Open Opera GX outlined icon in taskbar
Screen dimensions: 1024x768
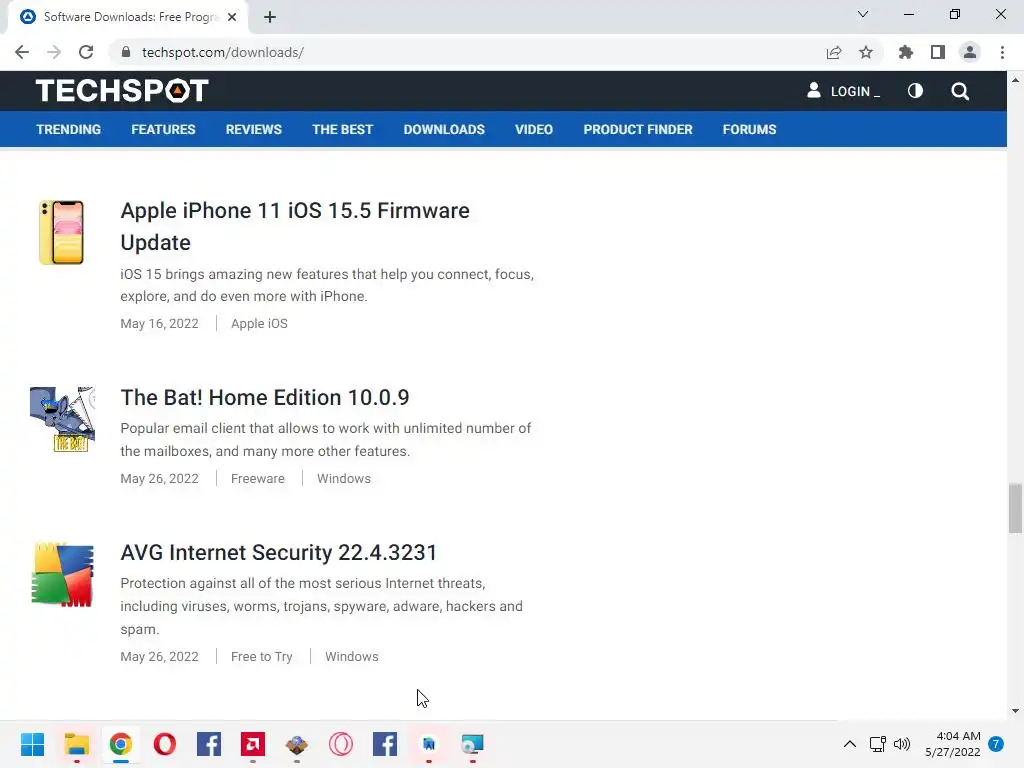[x=340, y=744]
